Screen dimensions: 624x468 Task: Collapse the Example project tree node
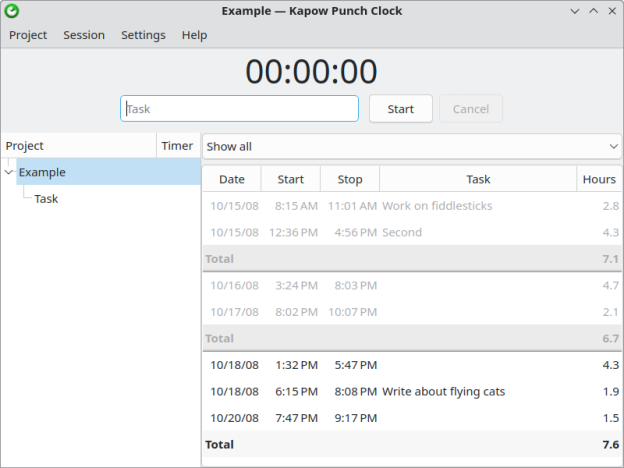(9, 172)
